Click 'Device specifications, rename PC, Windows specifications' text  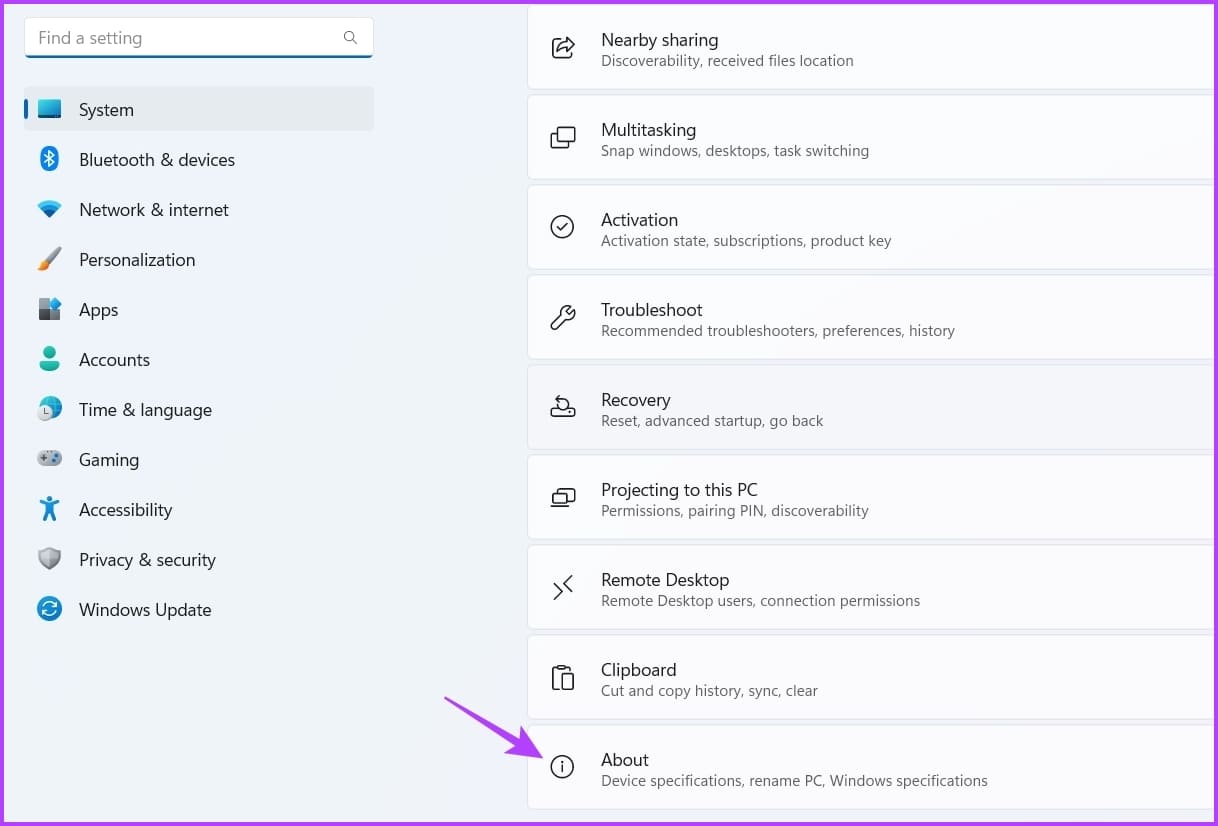point(794,781)
